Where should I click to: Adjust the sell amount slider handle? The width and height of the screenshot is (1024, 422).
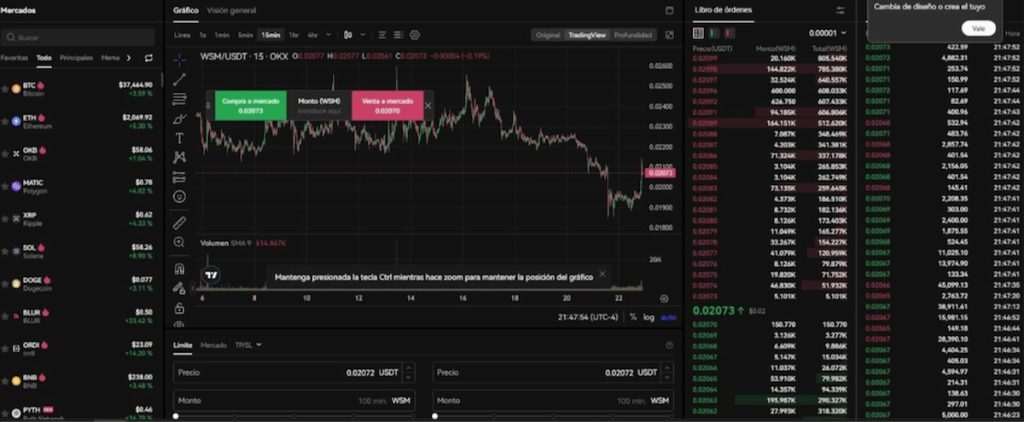[x=435, y=416]
